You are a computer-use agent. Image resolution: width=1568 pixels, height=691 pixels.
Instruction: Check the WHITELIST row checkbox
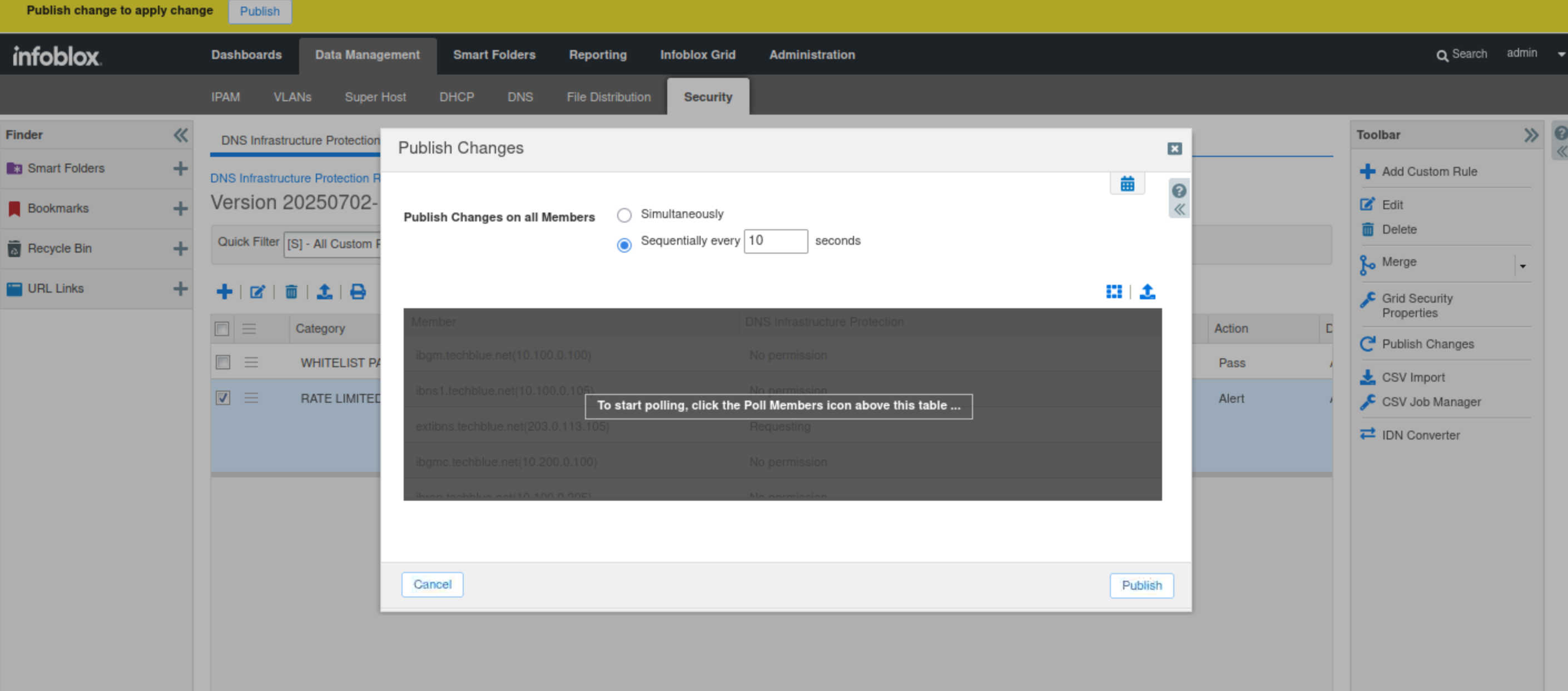[224, 362]
